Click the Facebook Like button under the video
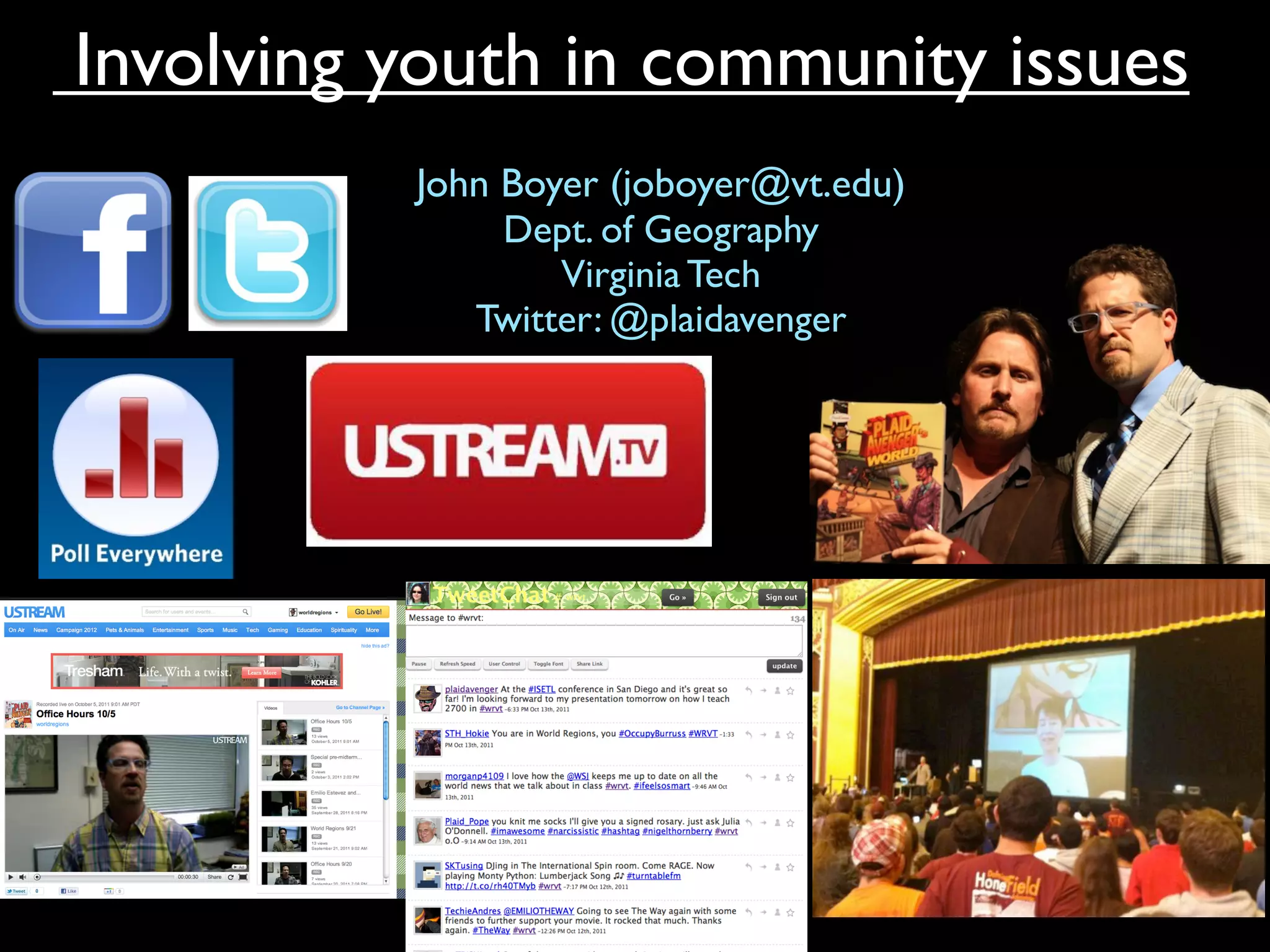 click(69, 891)
